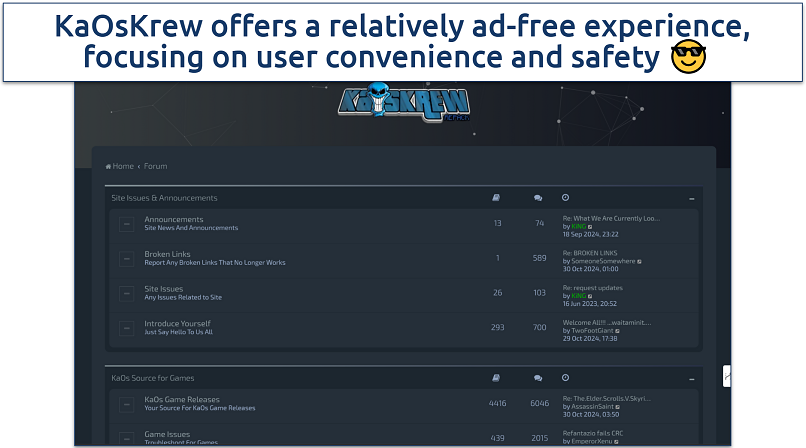
Task: View latest post icon in Announcements row
Action: click(590, 227)
